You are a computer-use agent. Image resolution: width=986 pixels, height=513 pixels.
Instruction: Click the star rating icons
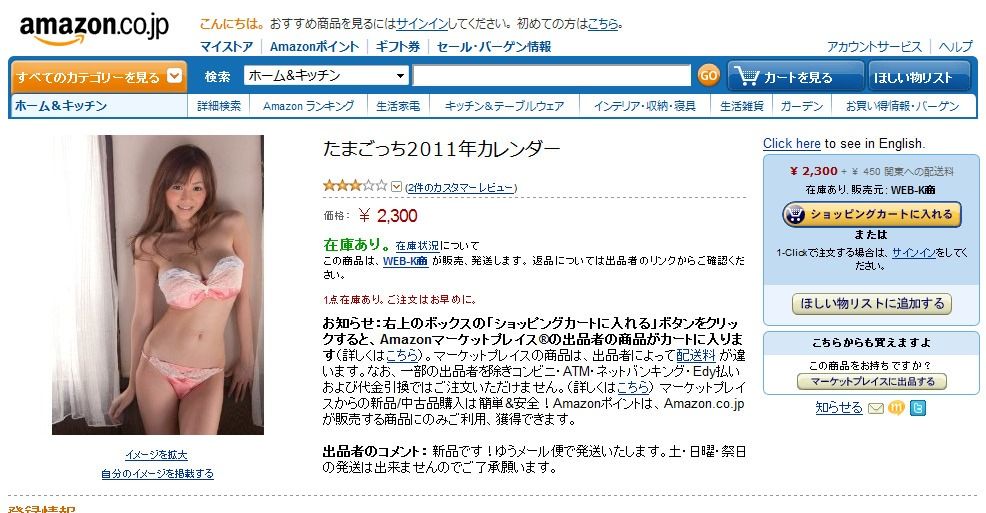coord(355,185)
